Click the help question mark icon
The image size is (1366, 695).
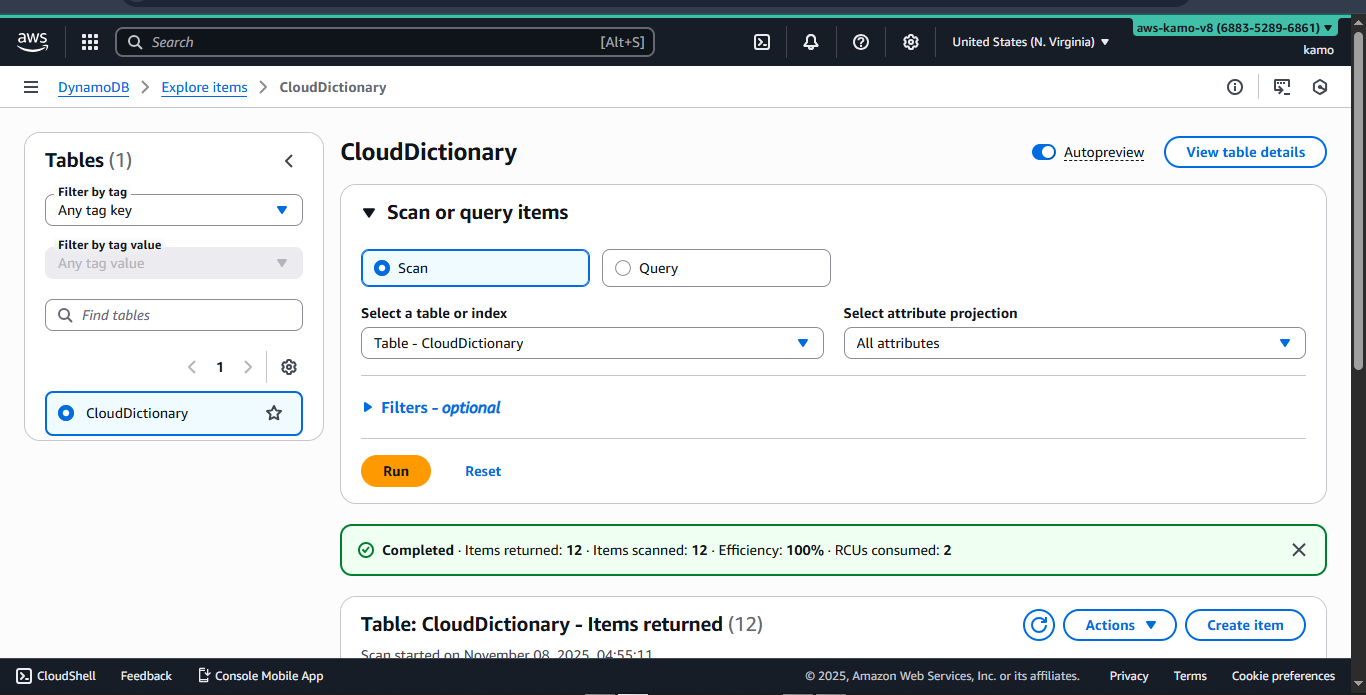click(x=861, y=42)
